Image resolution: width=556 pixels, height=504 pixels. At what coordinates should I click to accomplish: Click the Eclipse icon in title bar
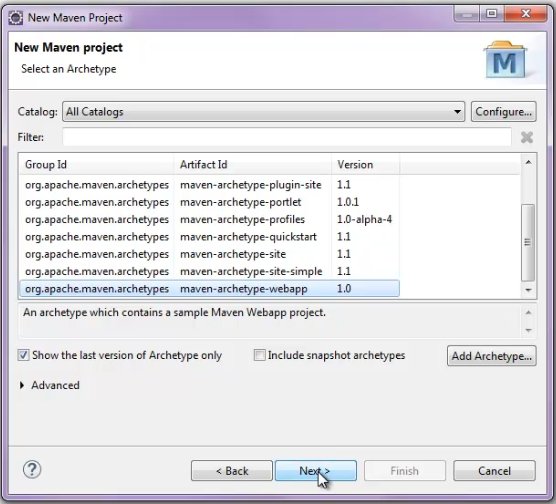click(16, 17)
